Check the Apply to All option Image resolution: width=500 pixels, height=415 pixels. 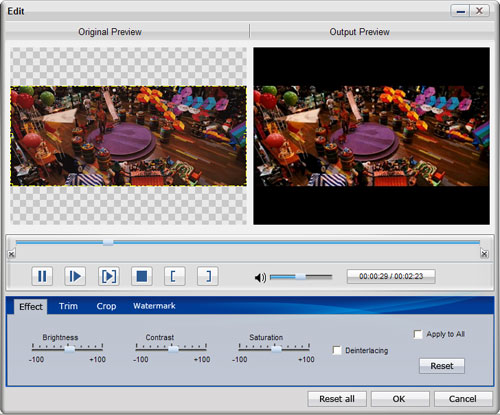click(418, 334)
